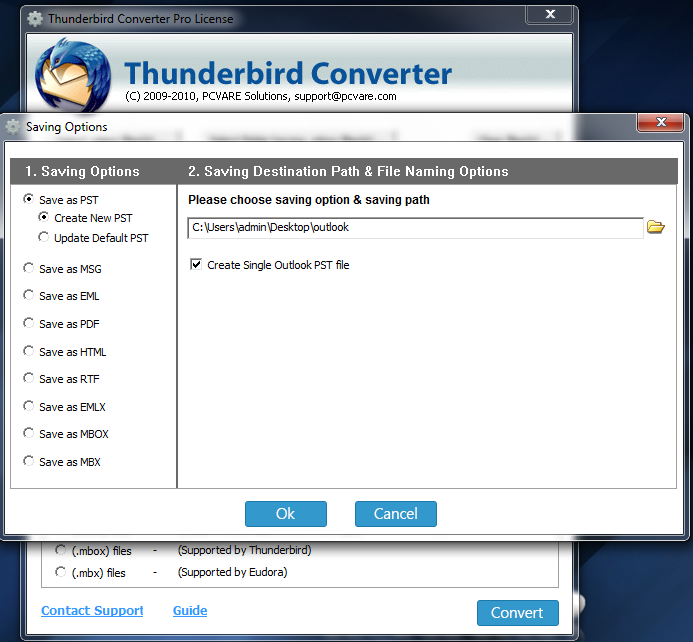Select Update Default PST radio button
This screenshot has width=693, height=642.
[x=43, y=237]
